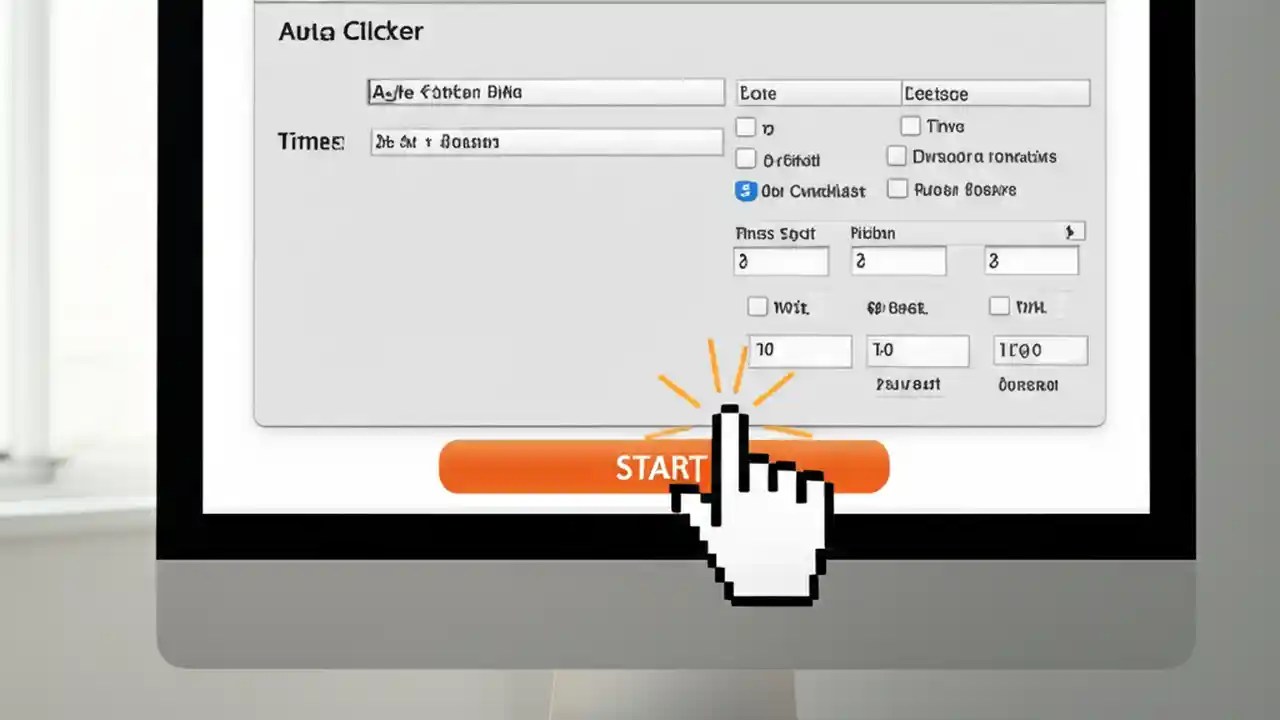The width and height of the screenshot is (1280, 720).
Task: Uncheck the blue checked checkbox in the middle column
Action: tap(745, 190)
